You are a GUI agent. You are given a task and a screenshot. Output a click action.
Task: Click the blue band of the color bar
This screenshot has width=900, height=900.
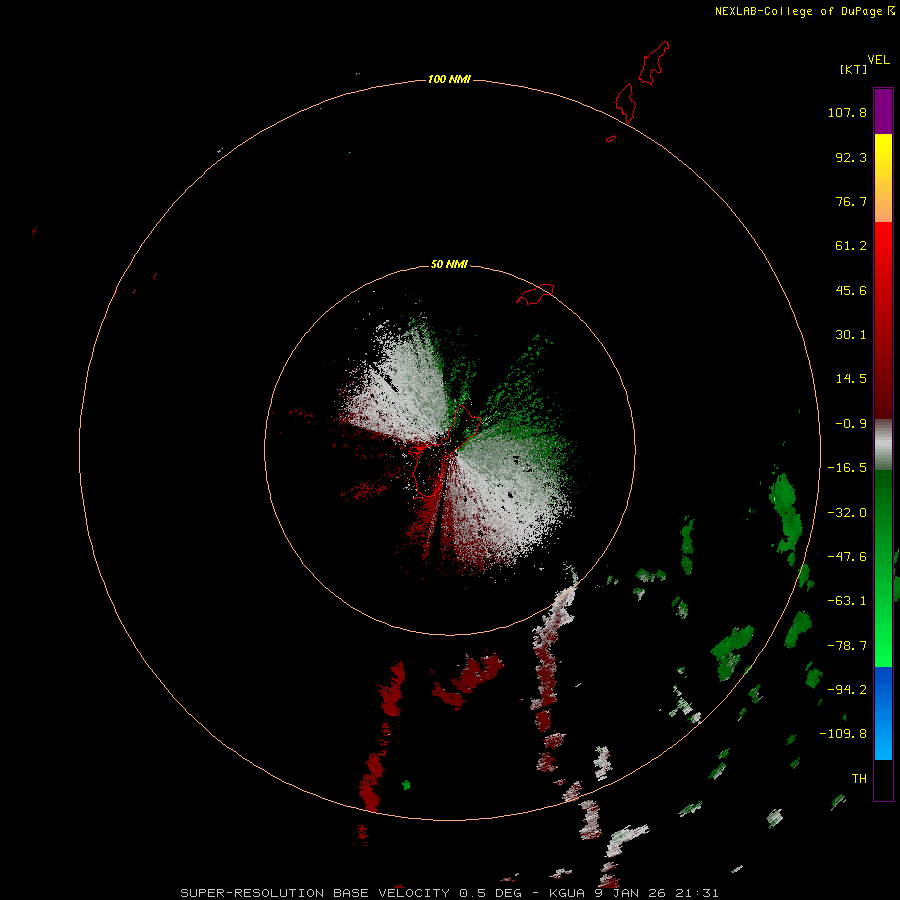tap(883, 713)
